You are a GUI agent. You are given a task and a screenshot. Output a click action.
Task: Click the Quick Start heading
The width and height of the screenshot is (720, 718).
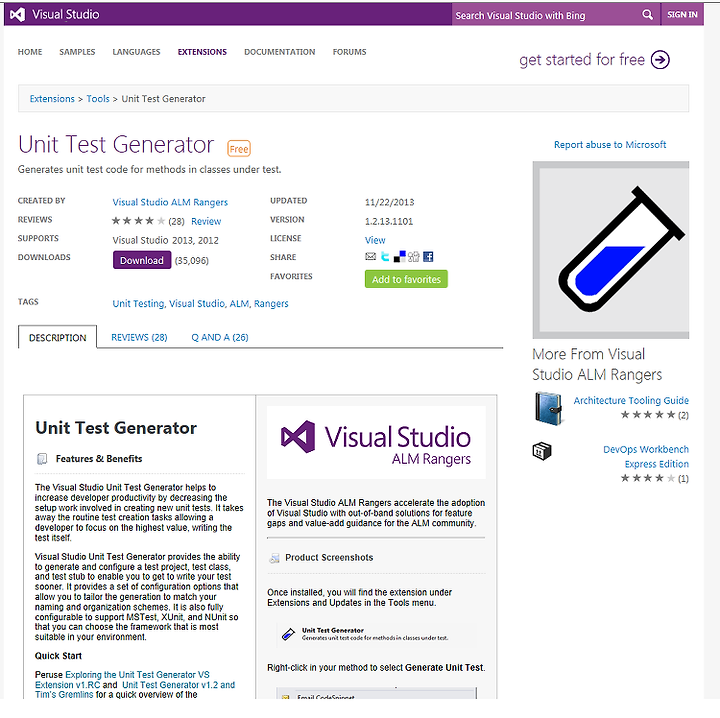point(58,656)
